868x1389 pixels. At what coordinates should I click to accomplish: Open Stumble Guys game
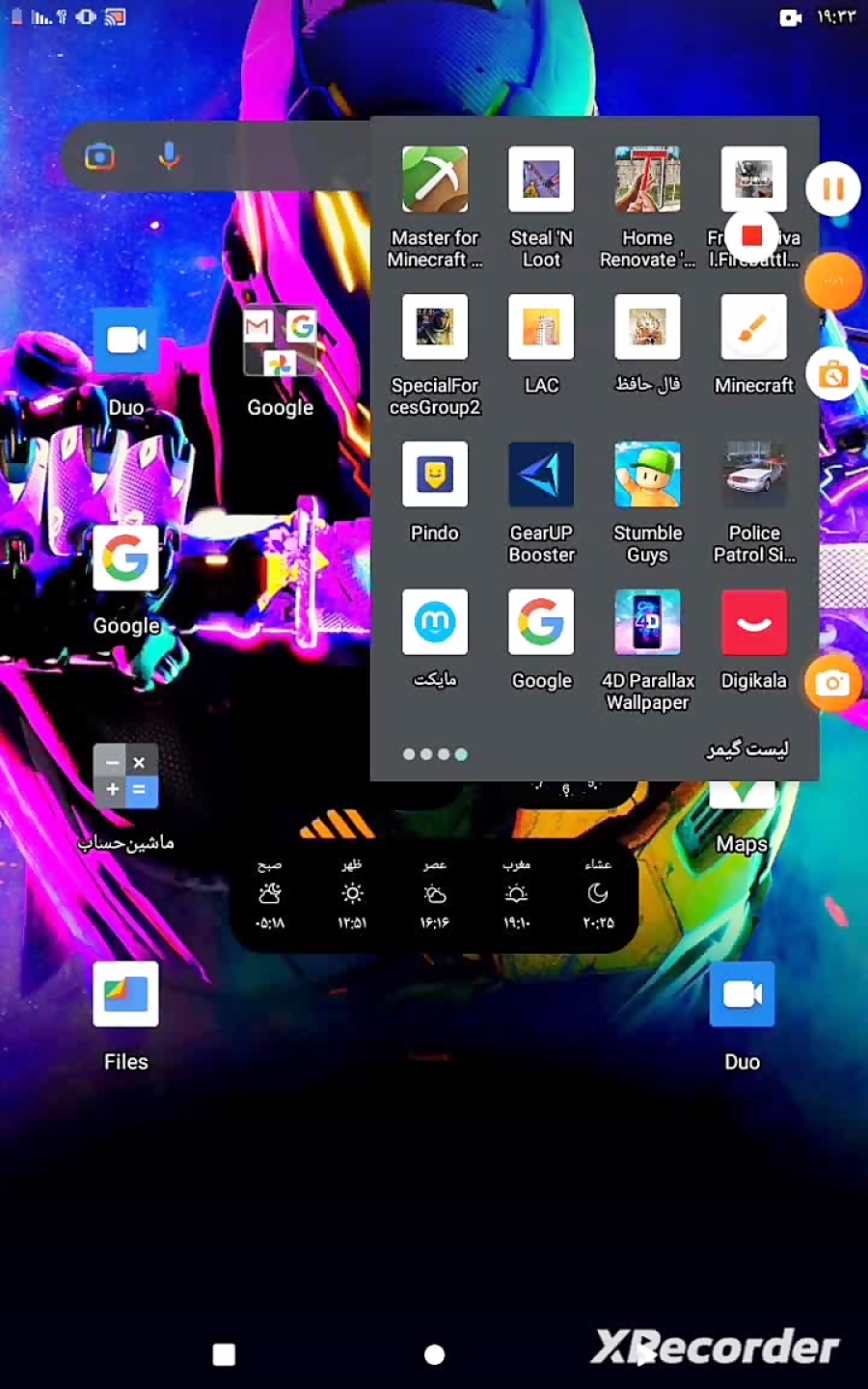(647, 475)
